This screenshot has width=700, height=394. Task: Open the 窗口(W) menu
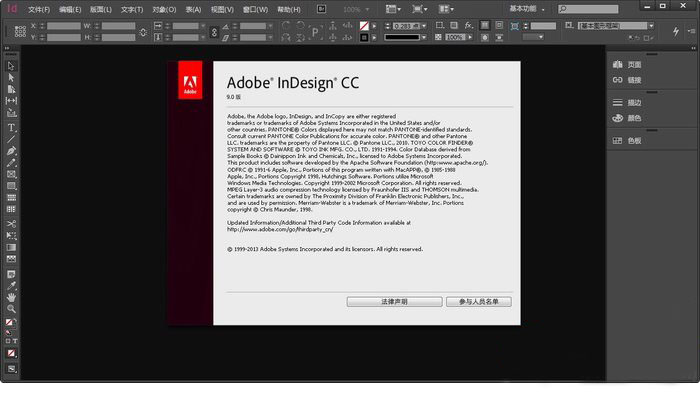(x=255, y=9)
